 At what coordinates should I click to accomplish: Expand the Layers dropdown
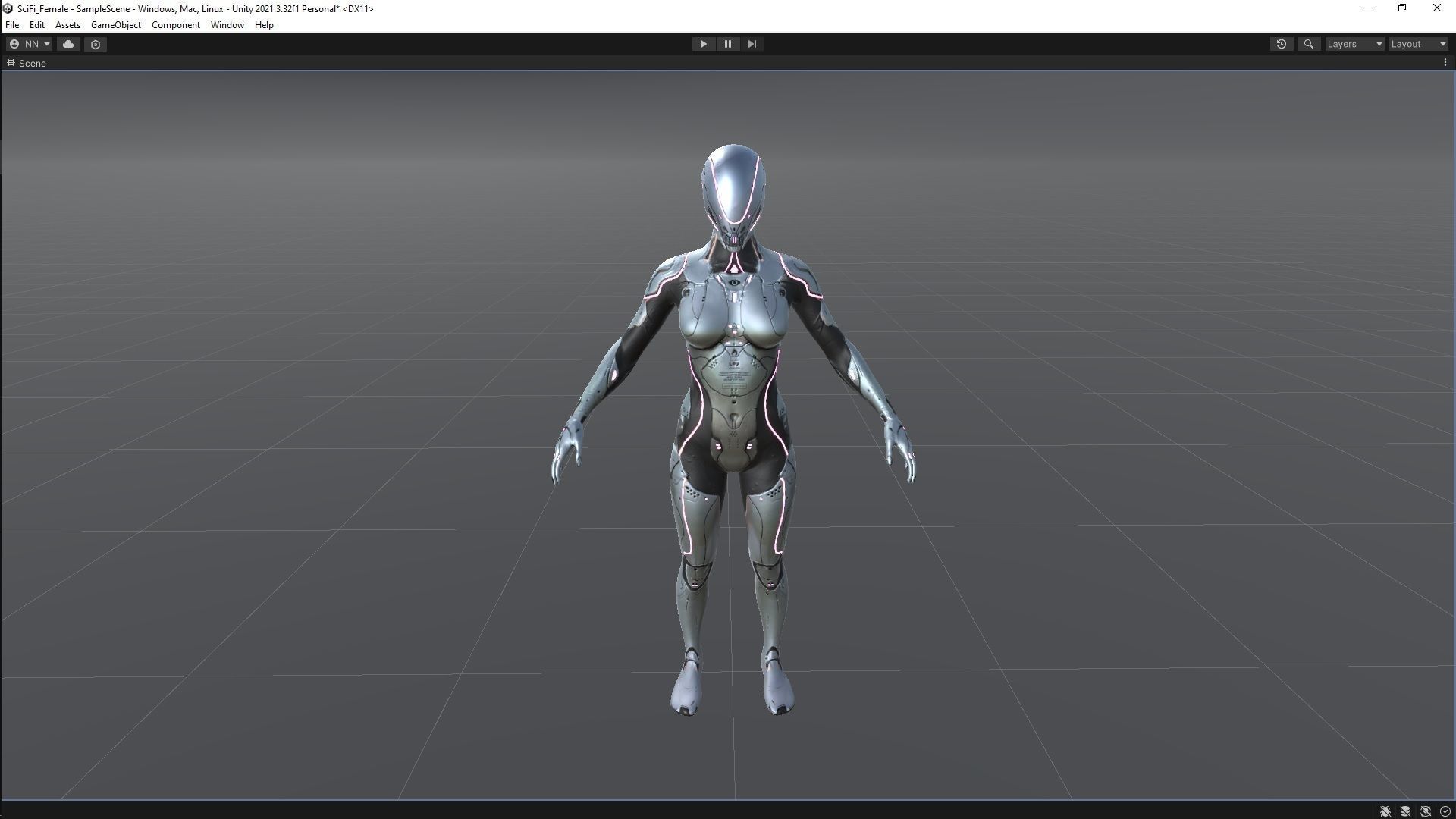[x=1354, y=44]
